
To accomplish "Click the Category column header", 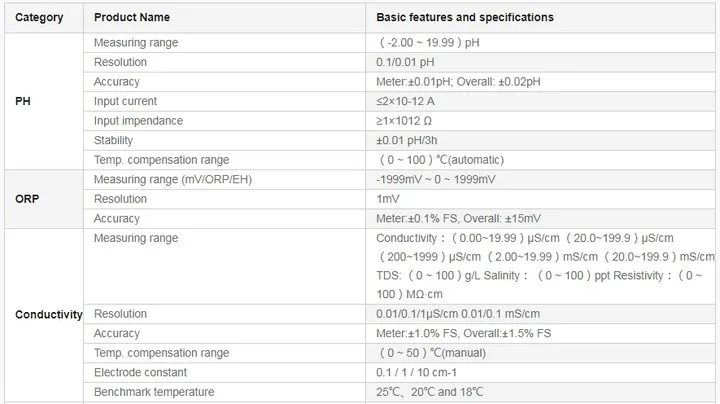I will [x=39, y=17].
